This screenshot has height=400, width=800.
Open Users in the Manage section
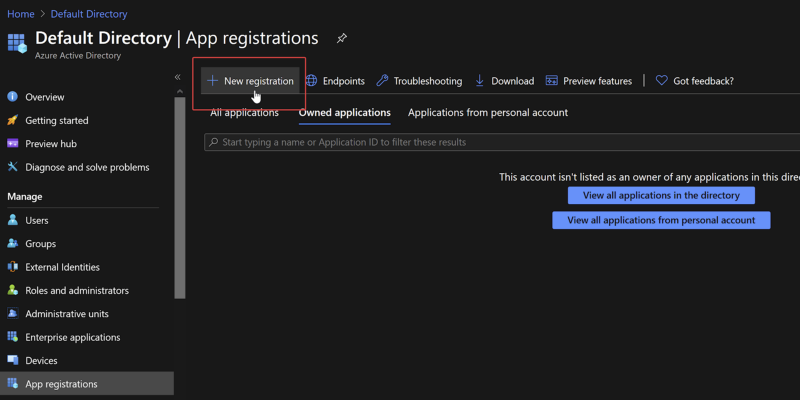point(37,220)
